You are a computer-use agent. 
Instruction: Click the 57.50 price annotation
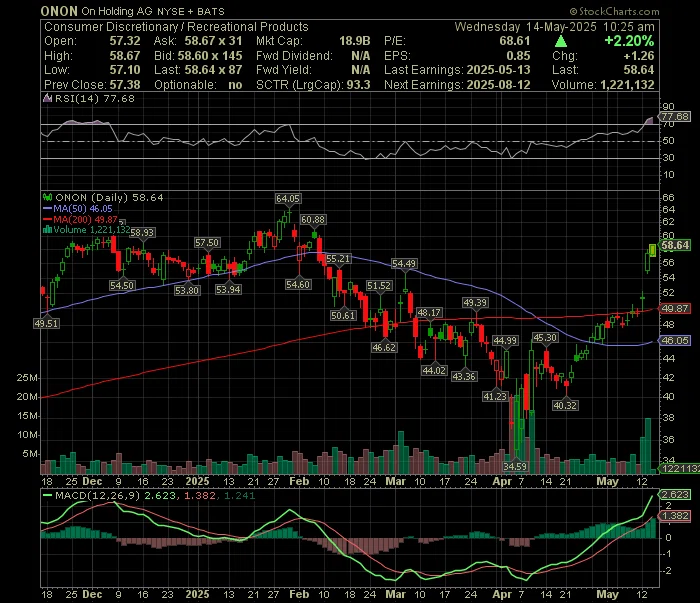[x=207, y=243]
